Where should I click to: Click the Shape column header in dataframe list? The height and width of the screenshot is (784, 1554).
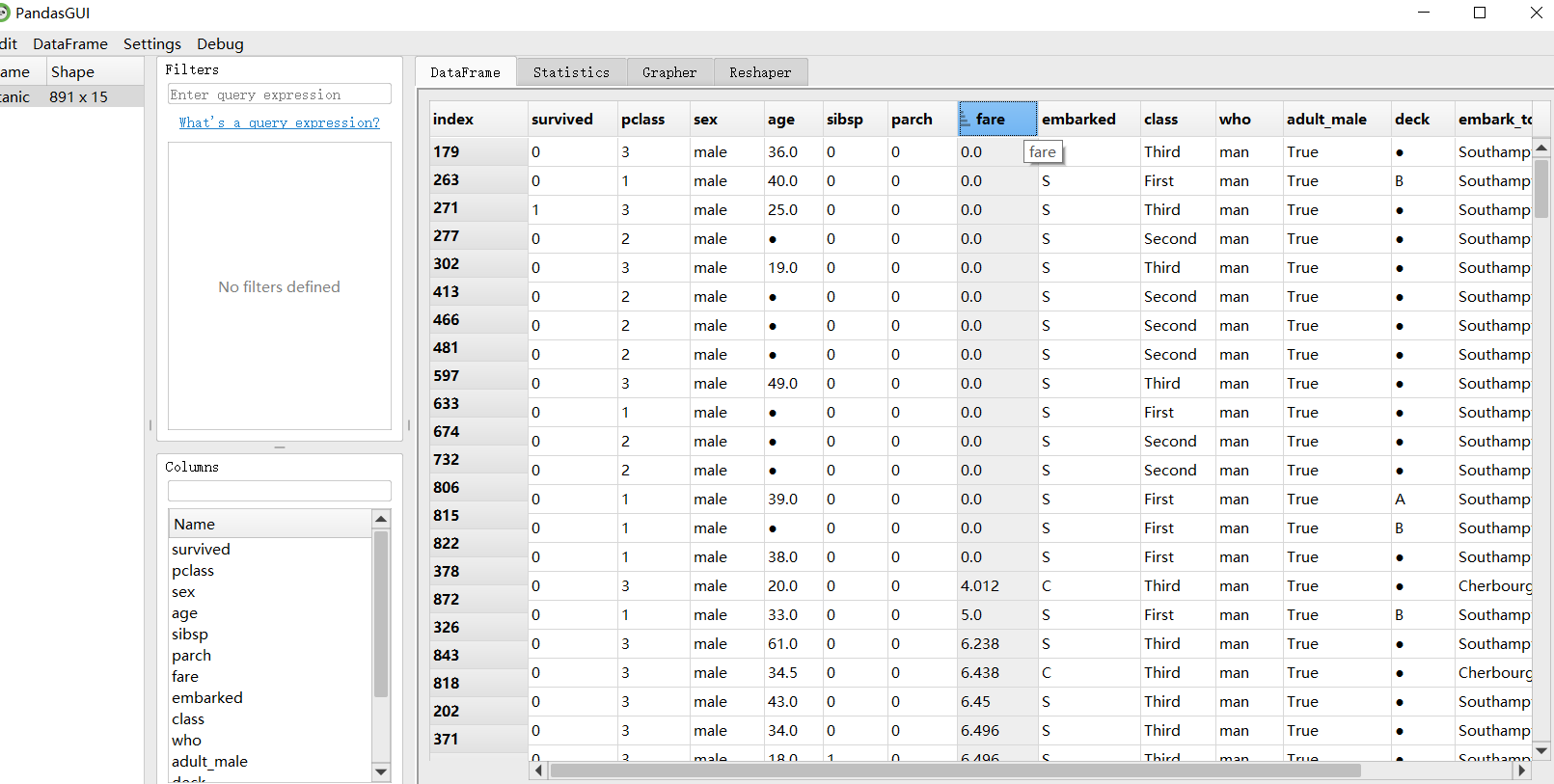click(x=95, y=71)
